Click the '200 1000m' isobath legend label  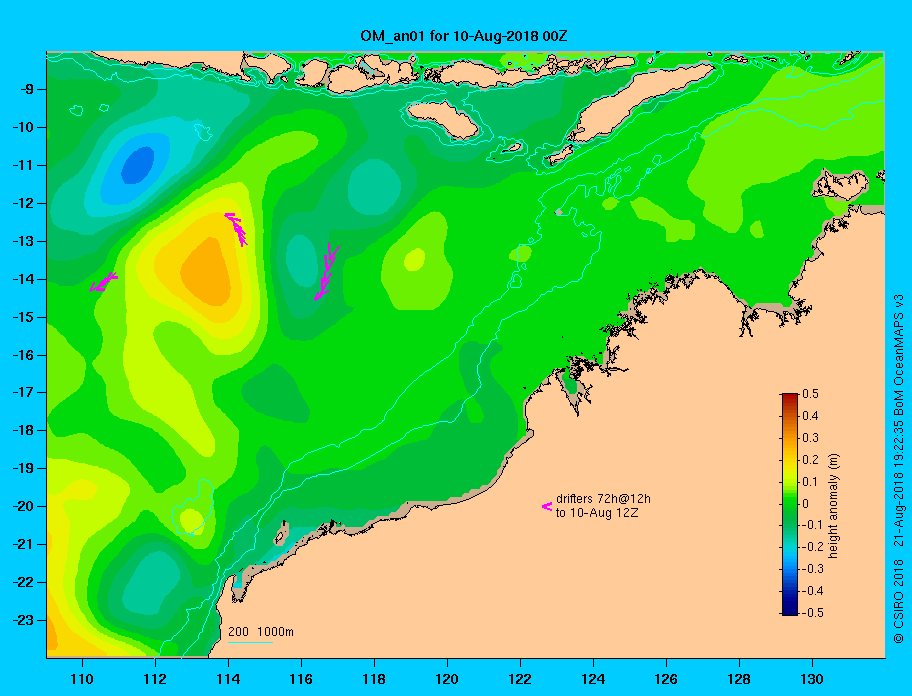tap(261, 631)
